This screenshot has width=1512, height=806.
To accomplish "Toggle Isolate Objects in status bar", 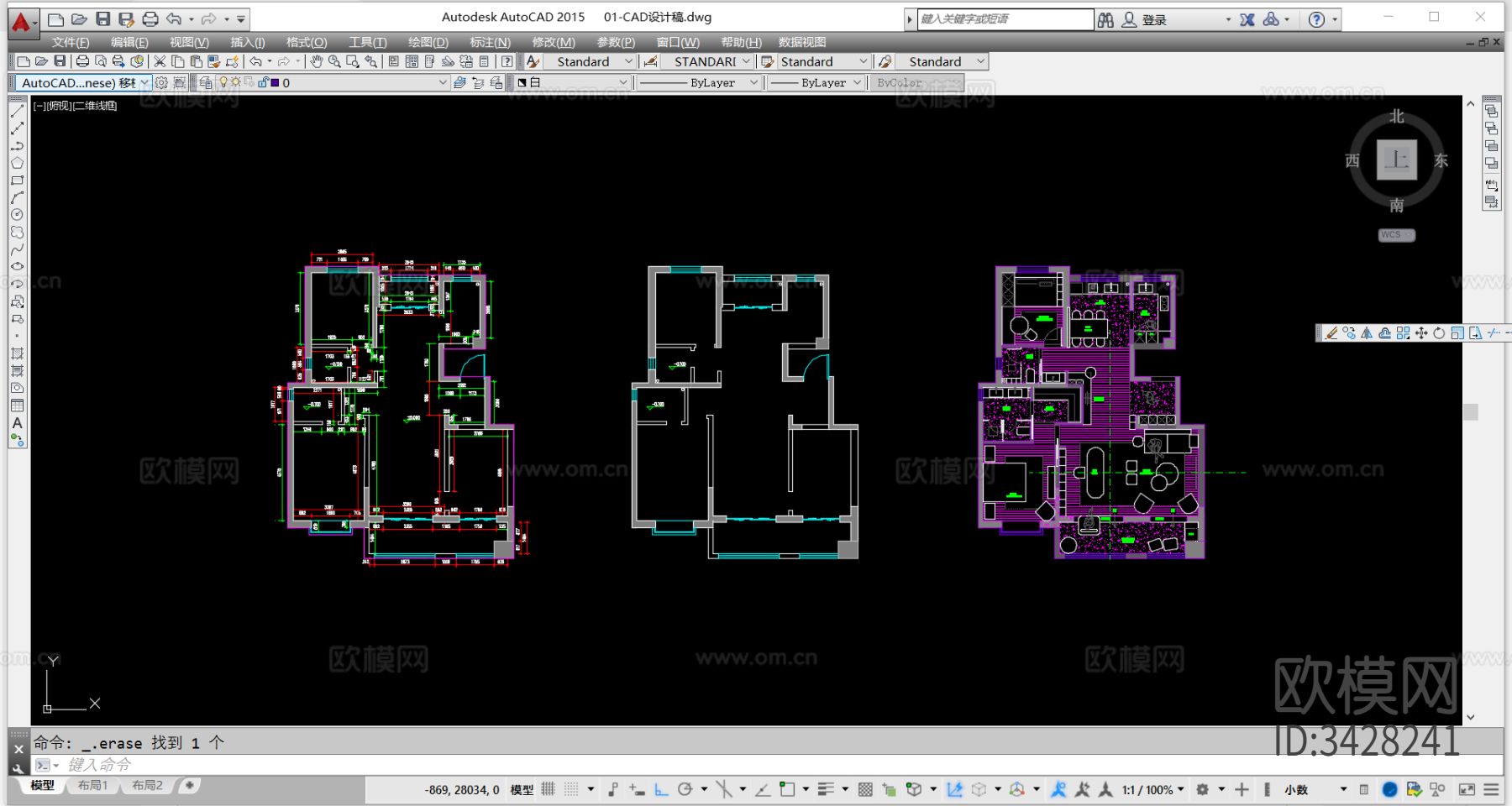I will click(x=1437, y=789).
